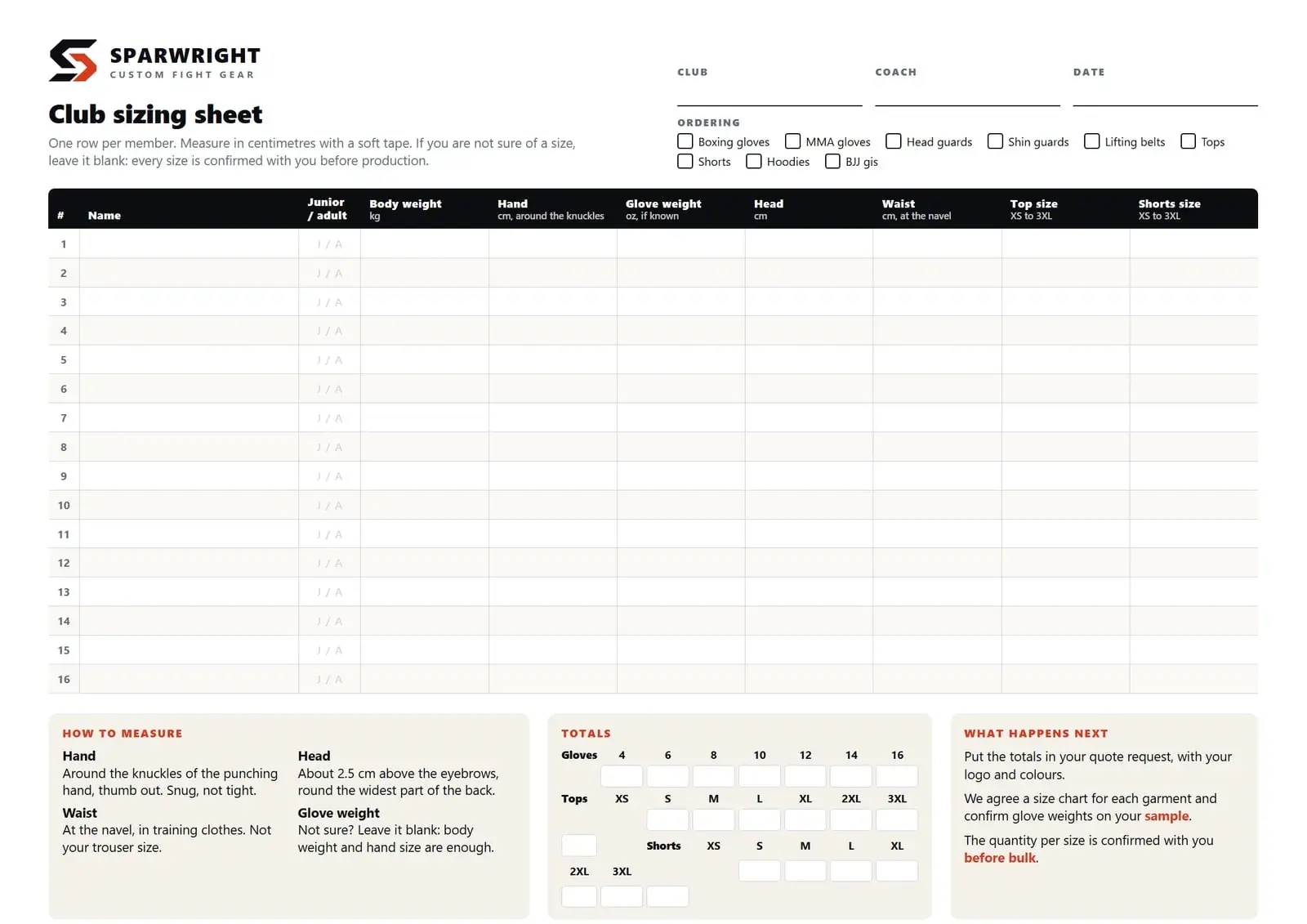Click Hand cell in row 3
The width and height of the screenshot is (1307, 924).
pos(553,301)
